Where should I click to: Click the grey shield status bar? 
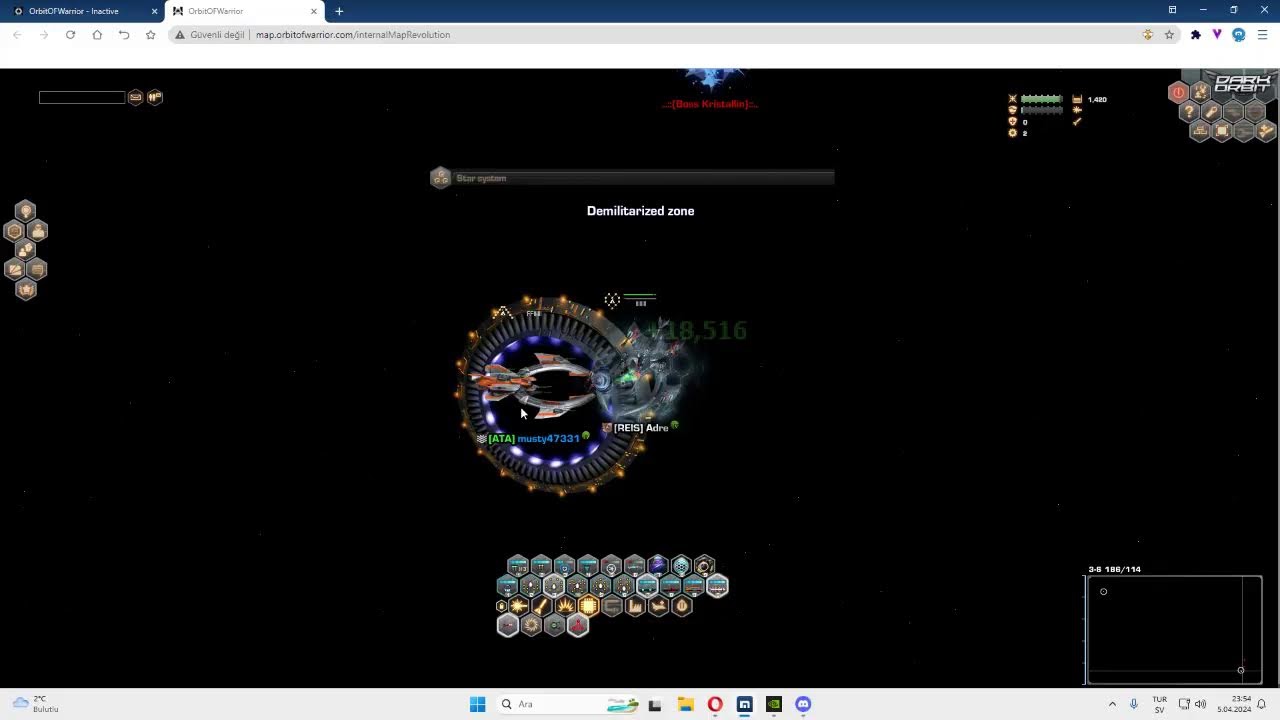pyautogui.click(x=1041, y=110)
